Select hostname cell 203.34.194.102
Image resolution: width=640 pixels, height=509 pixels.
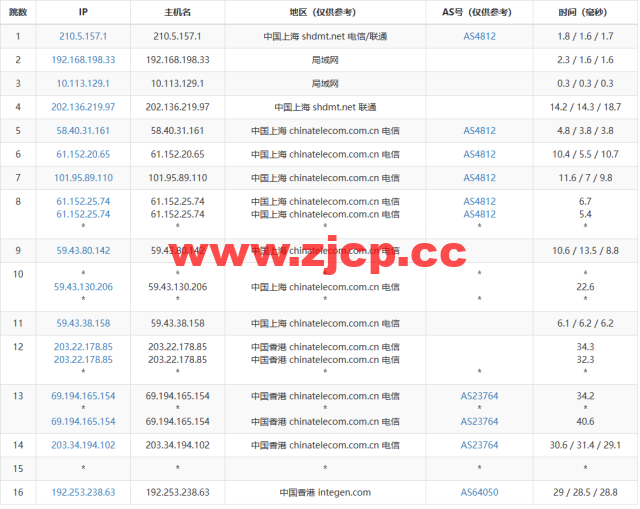point(178,445)
